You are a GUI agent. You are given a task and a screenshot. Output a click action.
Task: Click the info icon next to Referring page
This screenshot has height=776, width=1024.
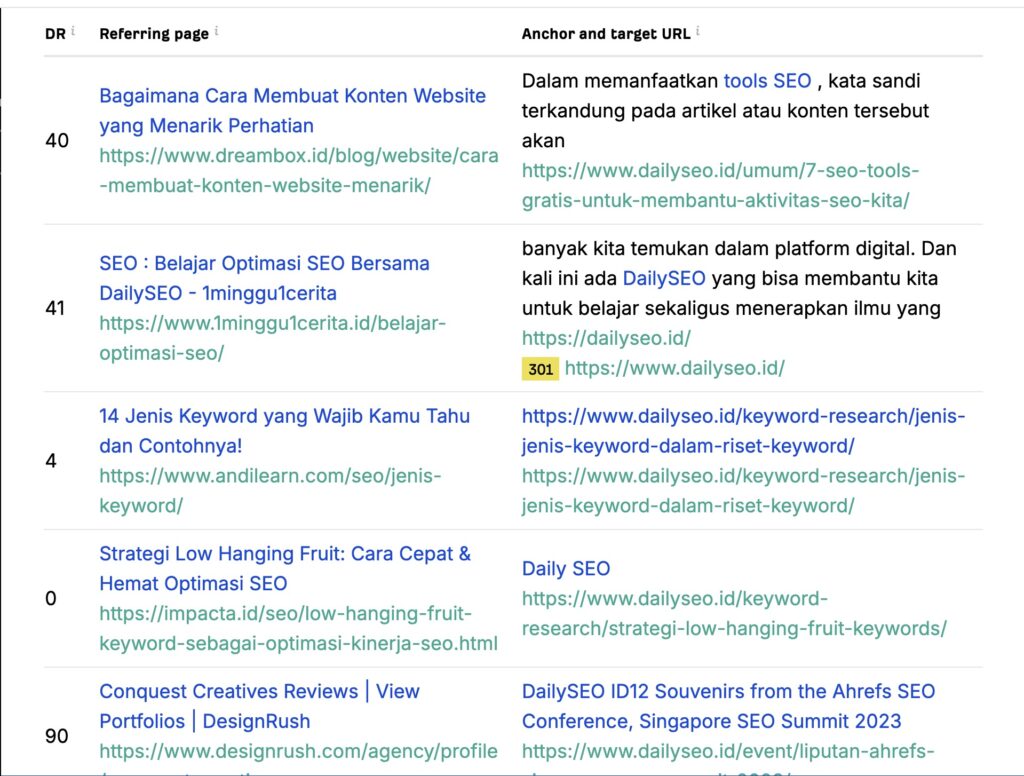pyautogui.click(x=216, y=31)
